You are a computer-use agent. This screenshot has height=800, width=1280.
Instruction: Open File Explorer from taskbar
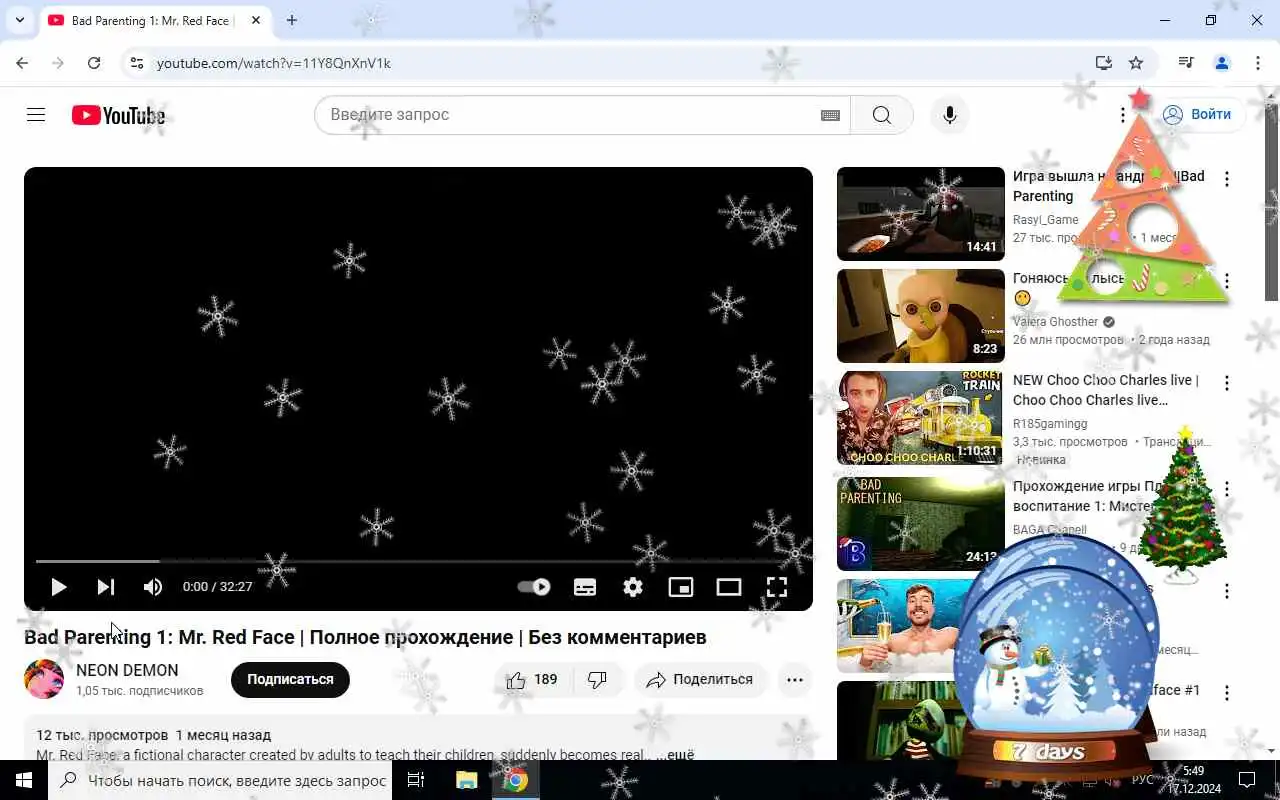pos(466,780)
